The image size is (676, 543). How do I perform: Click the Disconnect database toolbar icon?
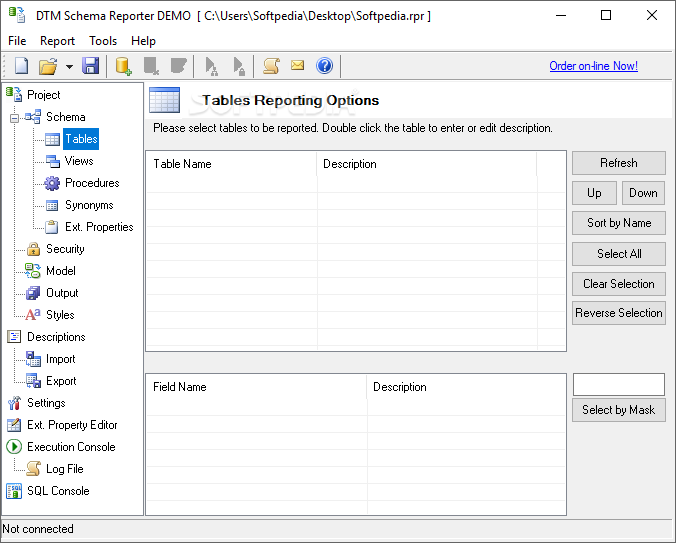point(151,66)
